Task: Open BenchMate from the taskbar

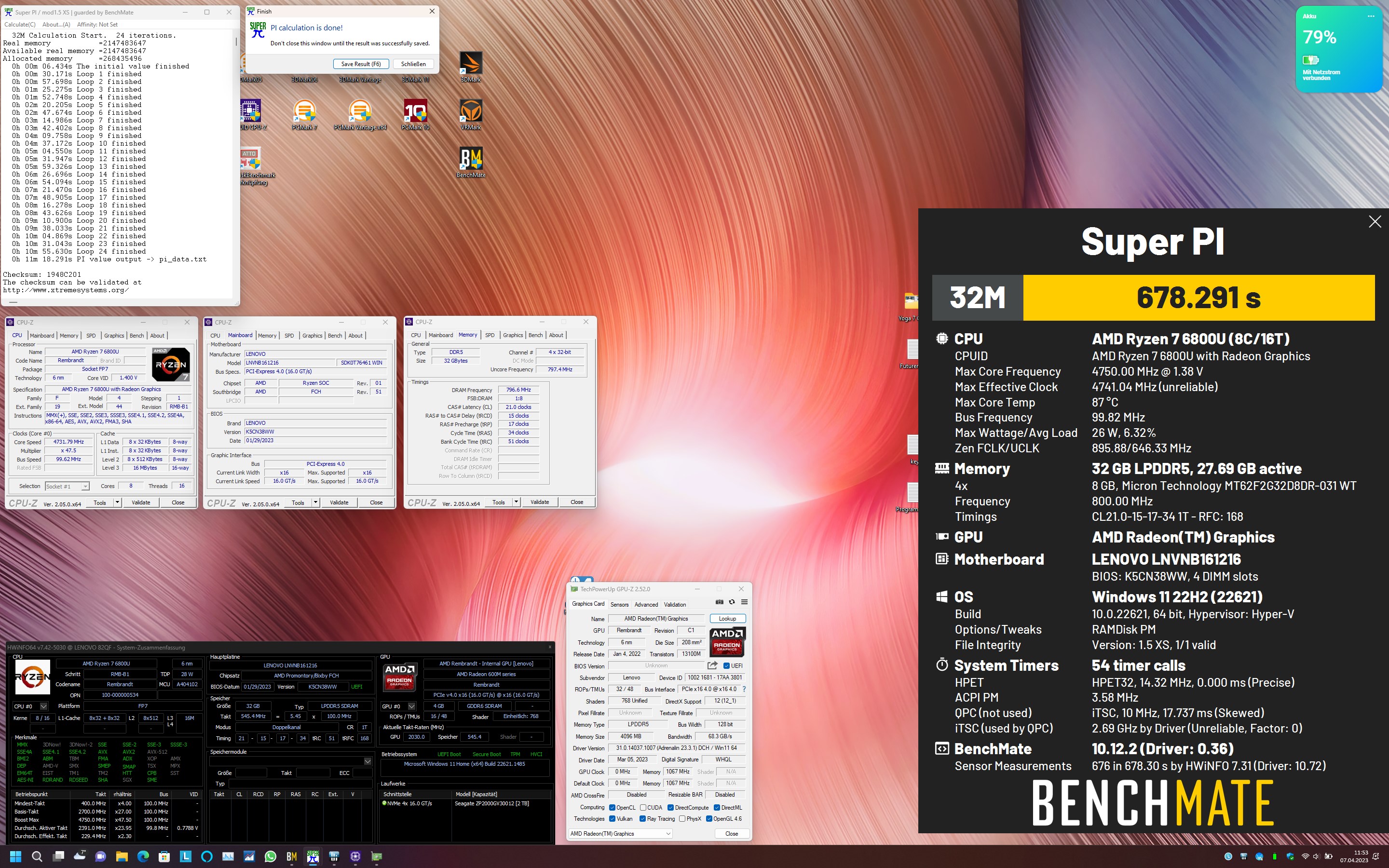Action: click(x=292, y=856)
